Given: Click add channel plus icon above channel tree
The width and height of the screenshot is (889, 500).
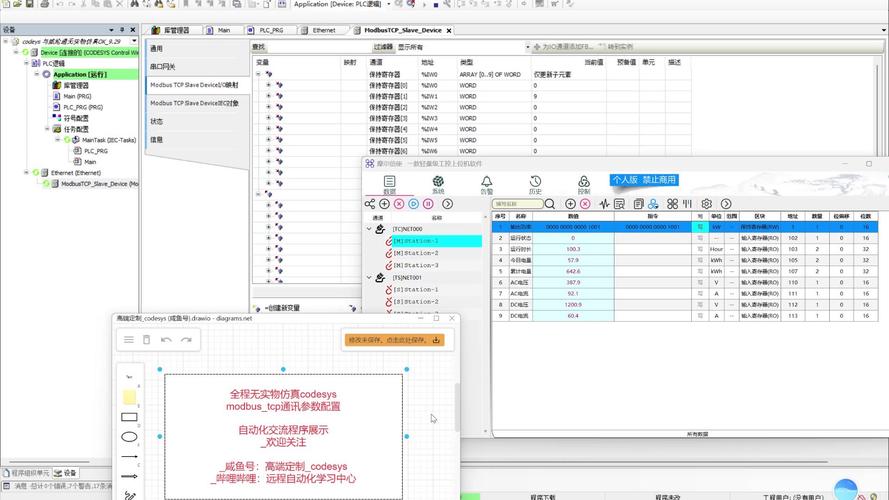Looking at the screenshot, I should pyautogui.click(x=384, y=204).
